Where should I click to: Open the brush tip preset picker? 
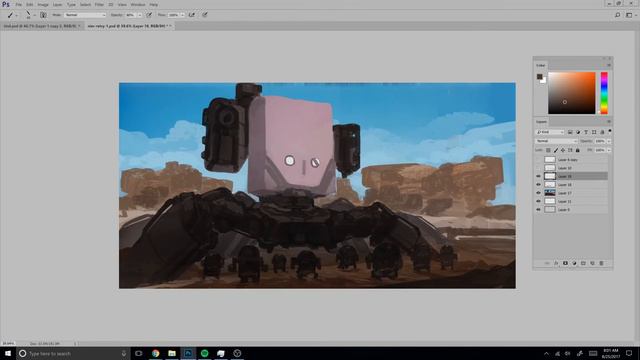28,15
